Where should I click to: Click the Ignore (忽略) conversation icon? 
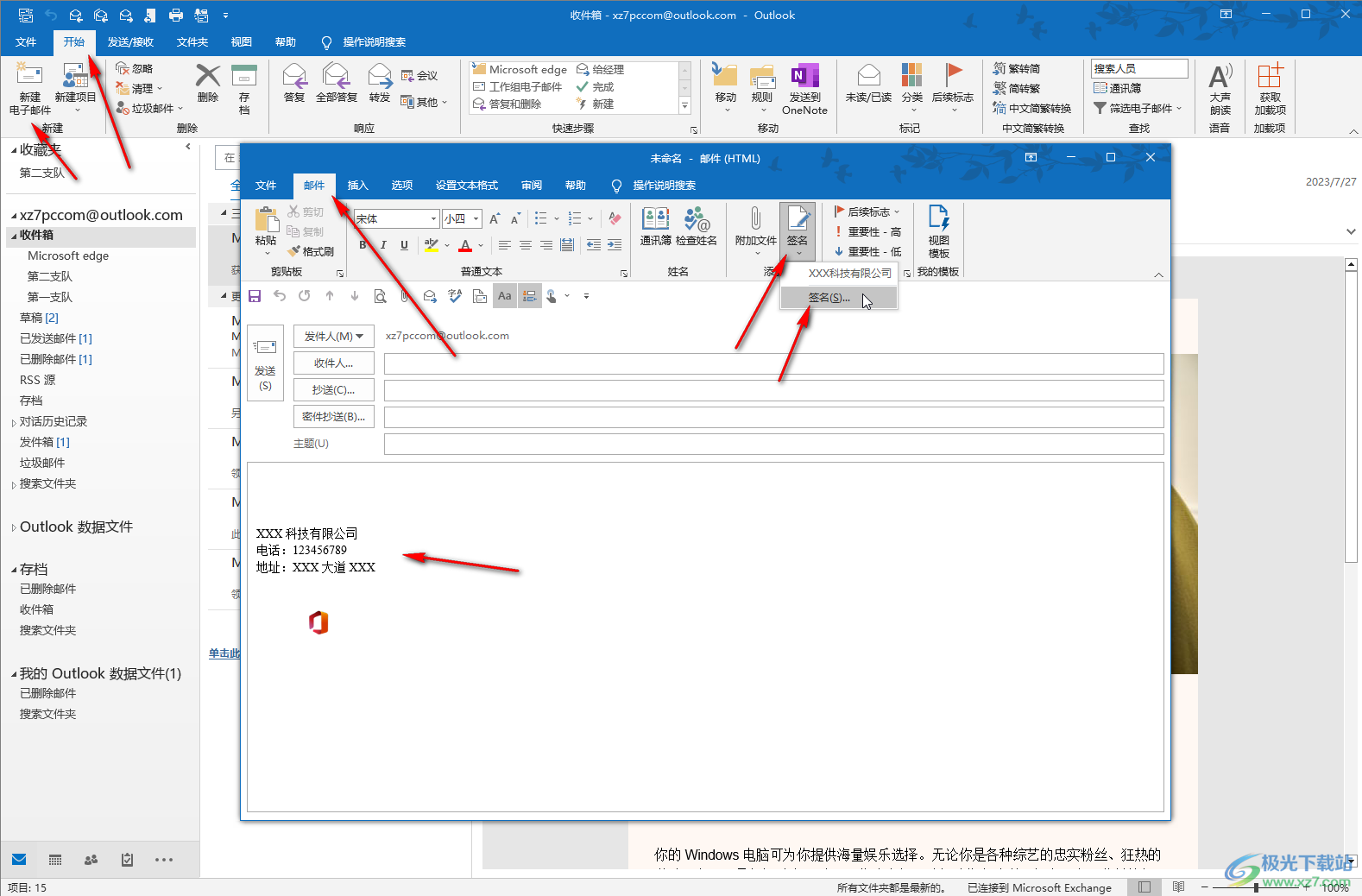click(123, 68)
